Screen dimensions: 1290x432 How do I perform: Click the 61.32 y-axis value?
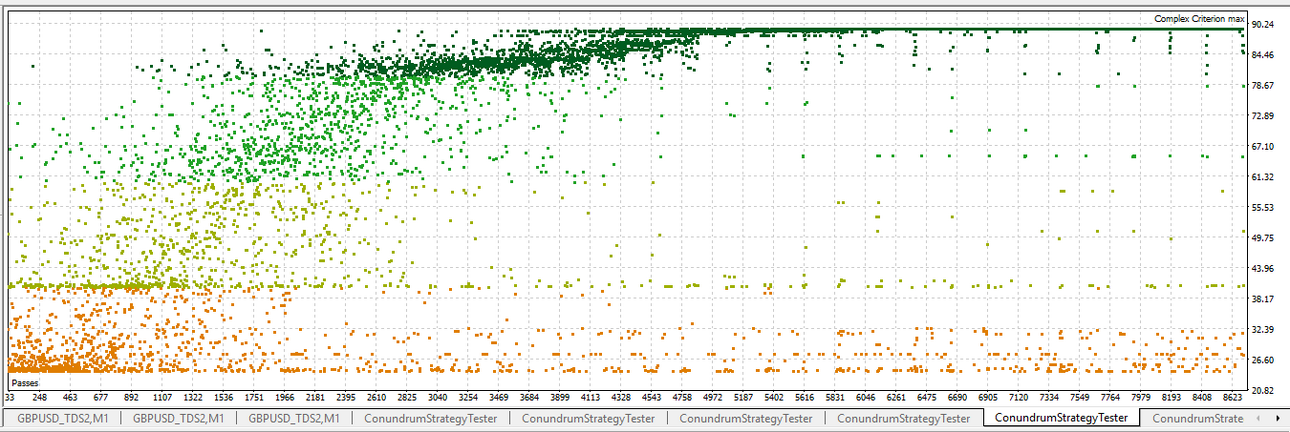click(1265, 177)
